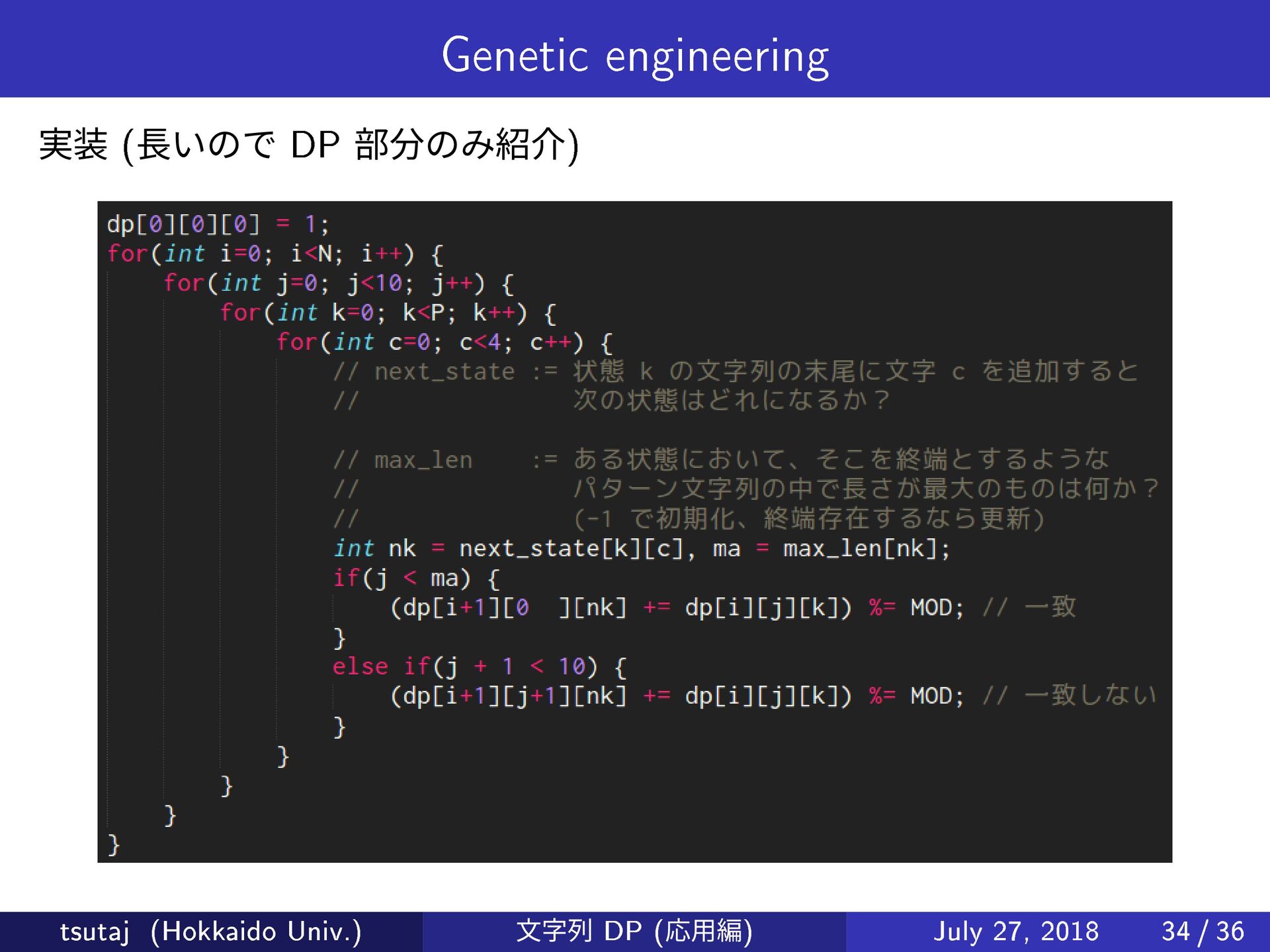Click the outer for loop over i<N
Image resolution: width=1270 pixels, height=952 pixels.
[x=275, y=254]
